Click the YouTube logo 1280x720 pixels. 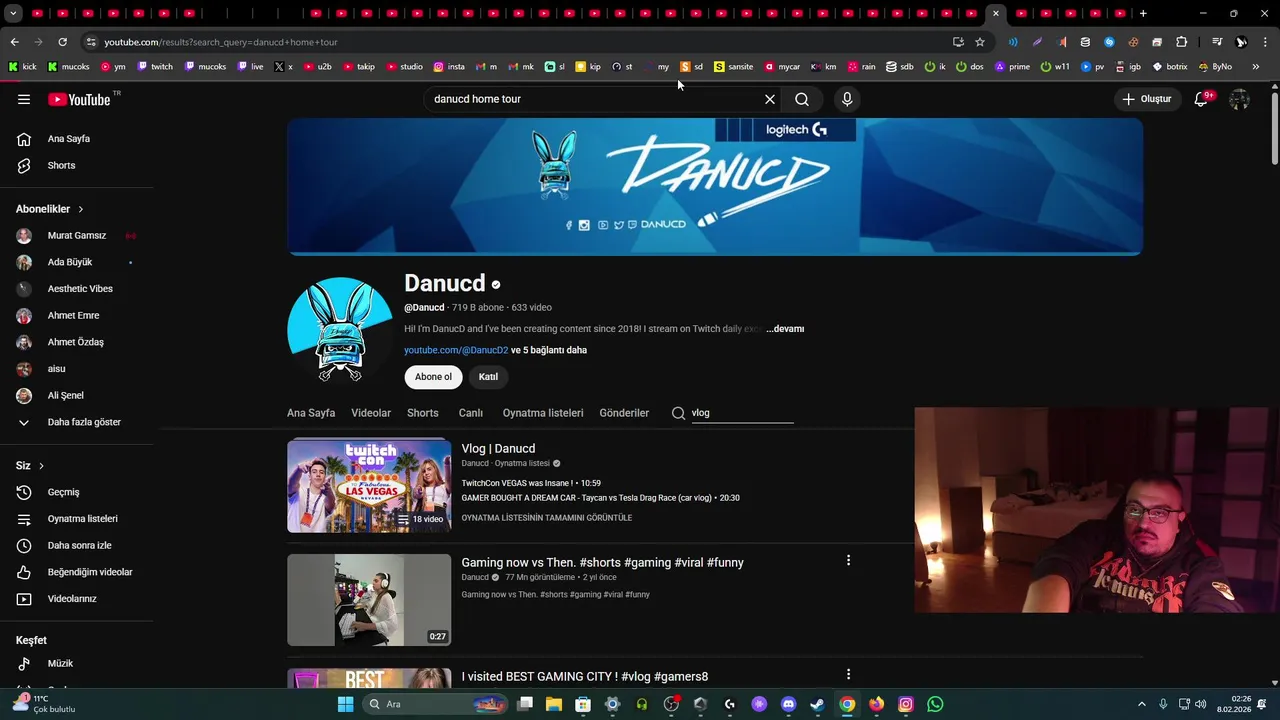pyautogui.click(x=80, y=99)
